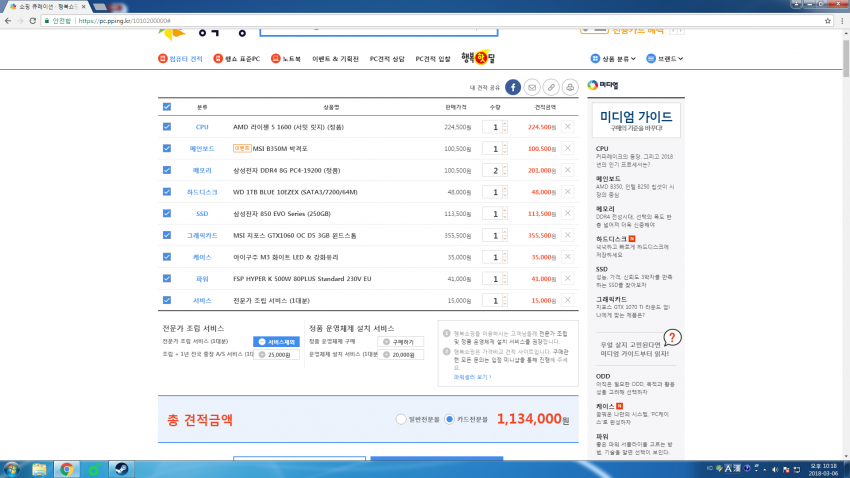Remove the 케이스 M3 row
The height and width of the screenshot is (478, 850).
568,257
